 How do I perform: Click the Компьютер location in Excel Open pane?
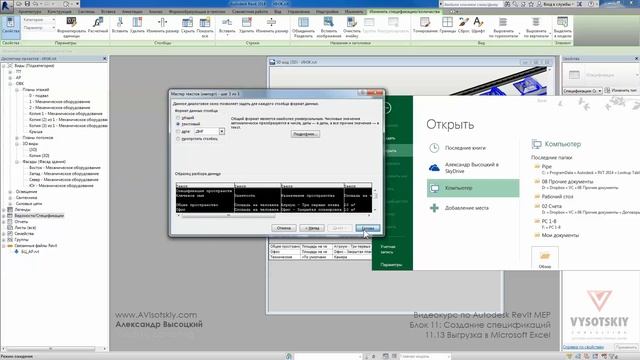click(473, 188)
